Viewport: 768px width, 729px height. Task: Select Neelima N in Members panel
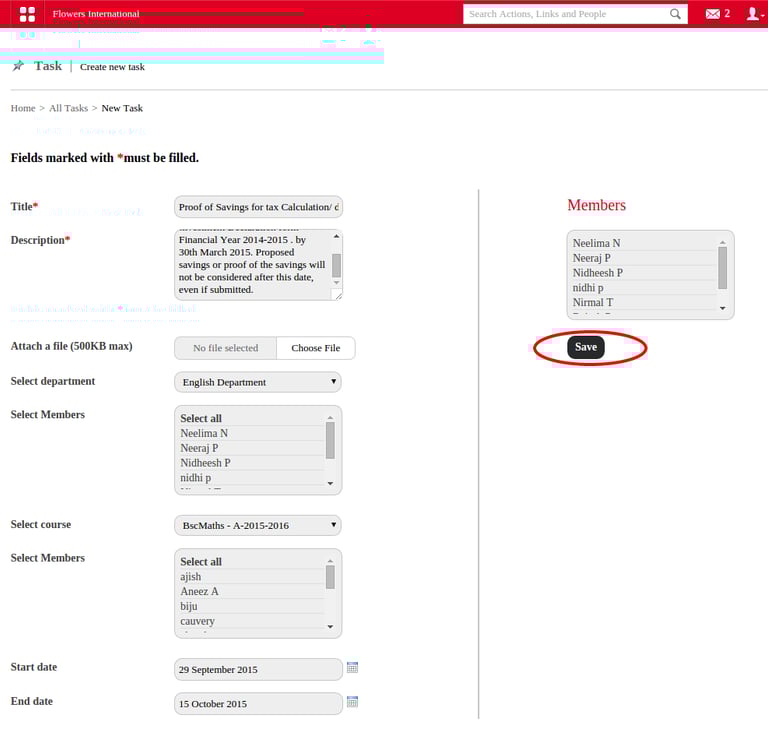(x=644, y=243)
